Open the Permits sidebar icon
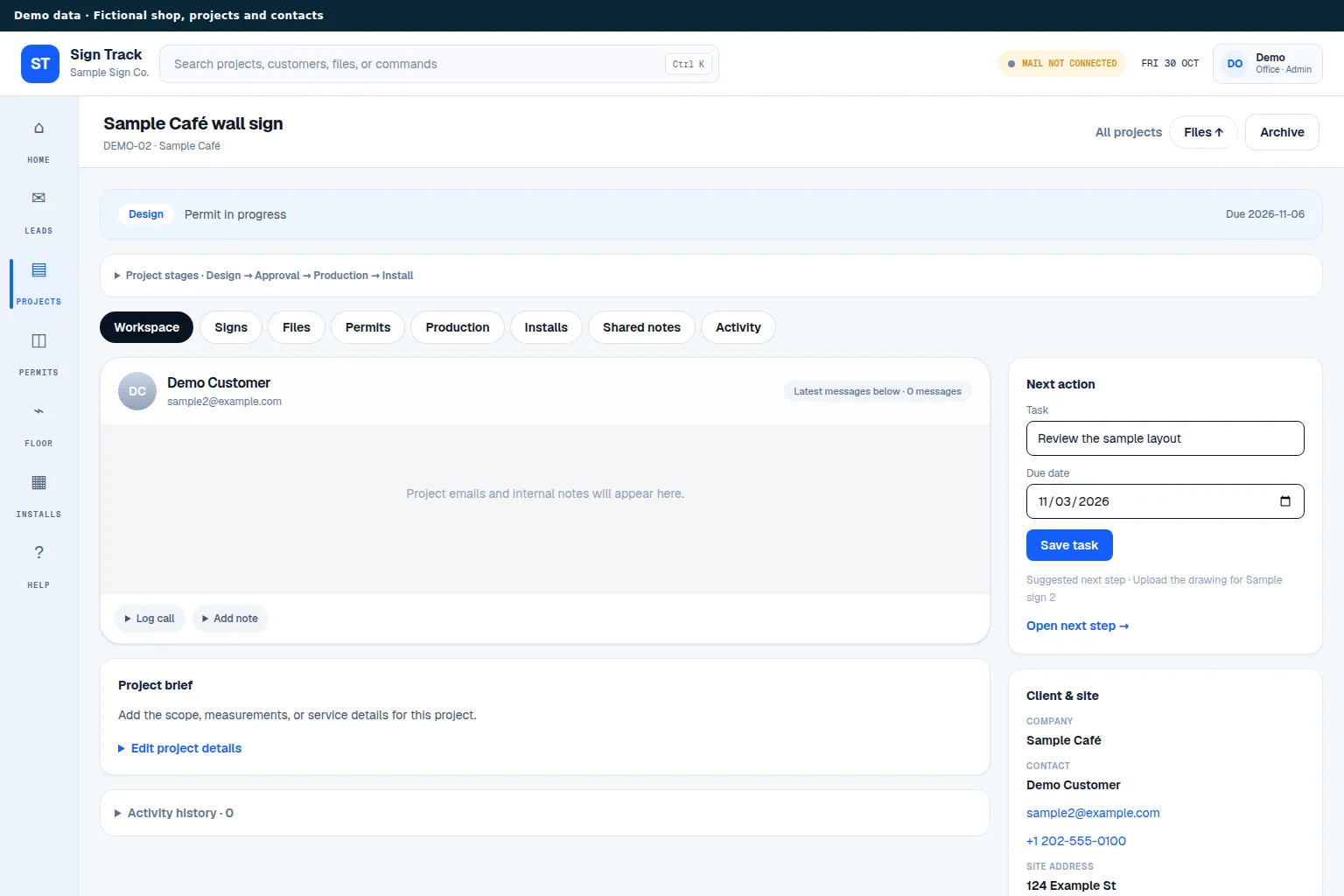 [38, 340]
